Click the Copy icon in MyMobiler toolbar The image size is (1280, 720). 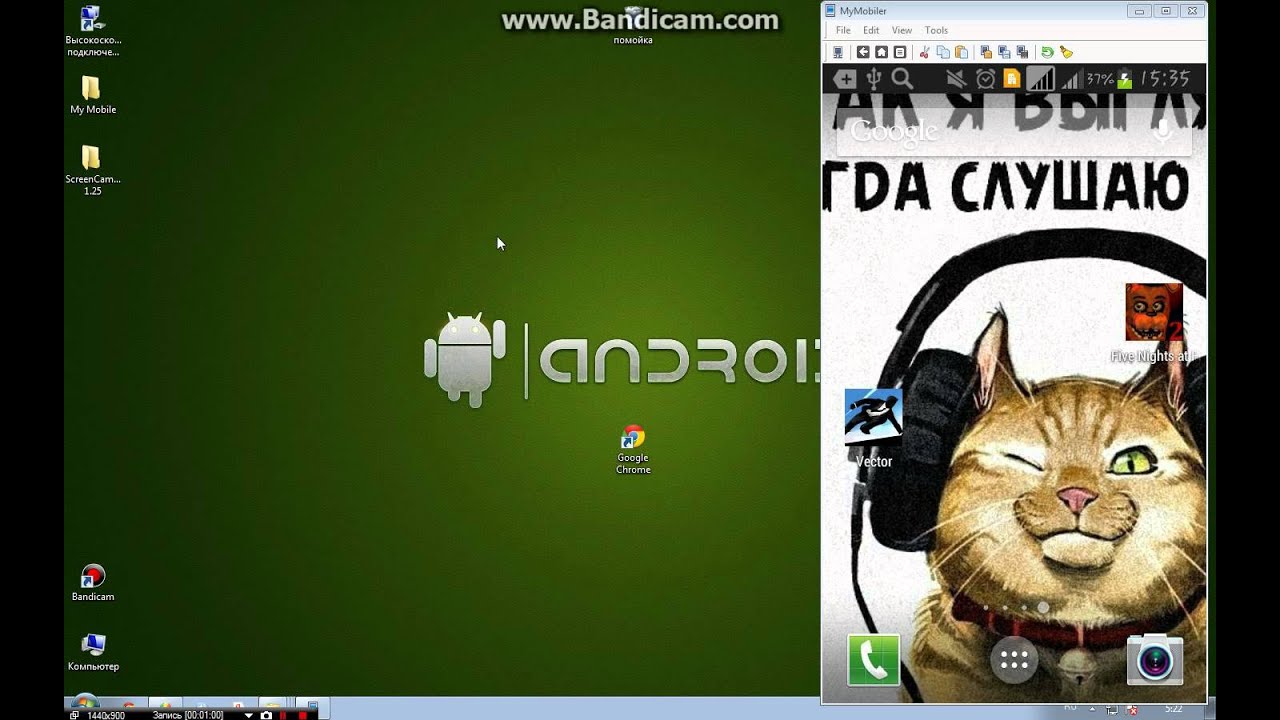[943, 52]
